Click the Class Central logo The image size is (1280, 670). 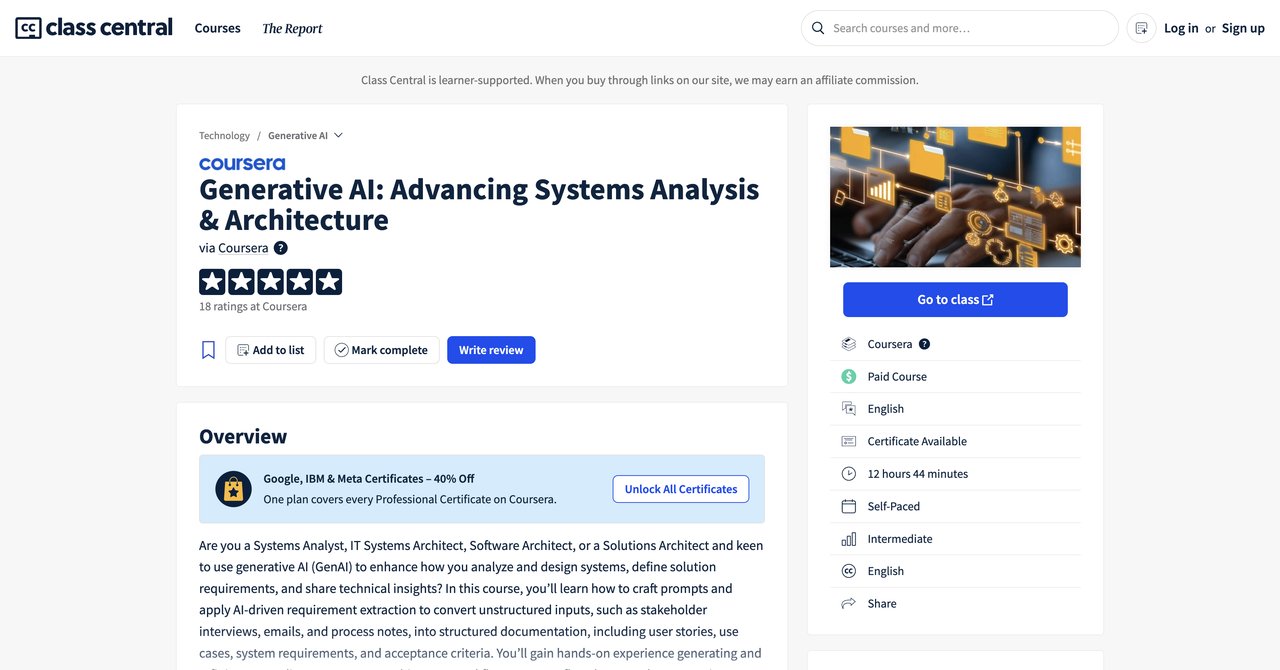click(x=94, y=28)
